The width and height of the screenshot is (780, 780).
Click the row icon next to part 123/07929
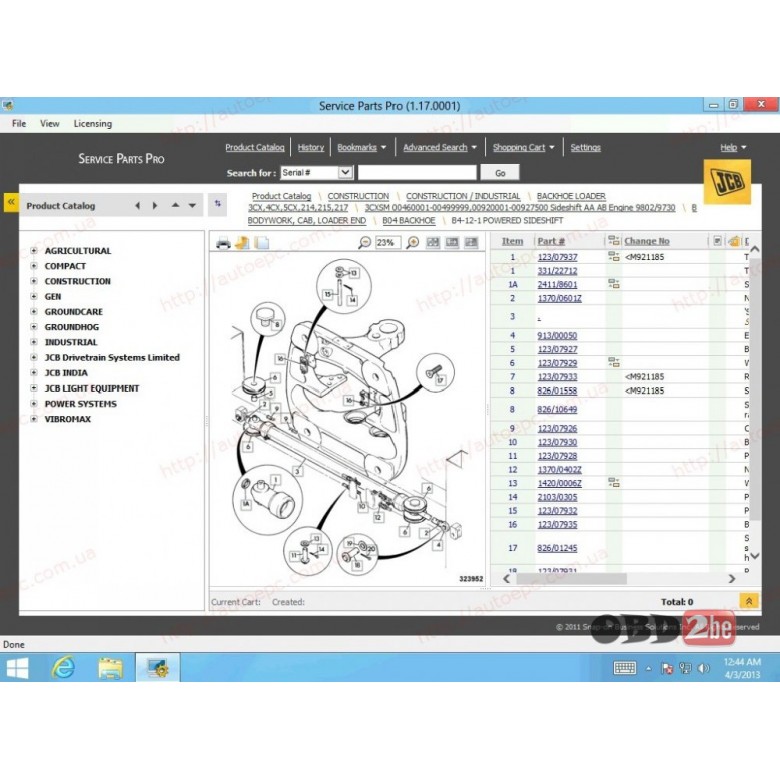tap(614, 363)
